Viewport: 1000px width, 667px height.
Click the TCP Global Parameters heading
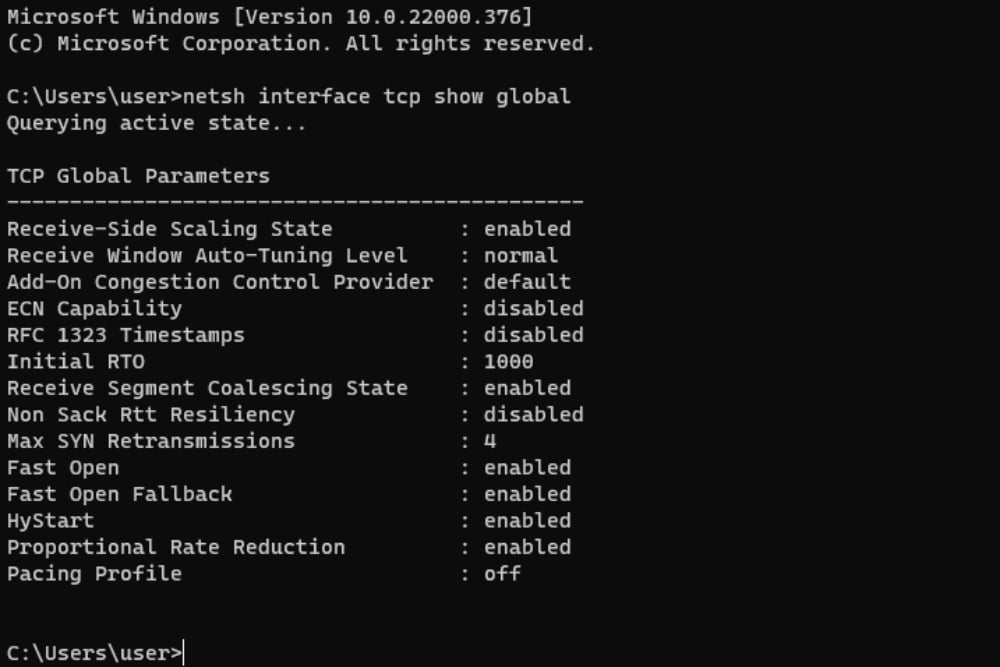click(138, 176)
